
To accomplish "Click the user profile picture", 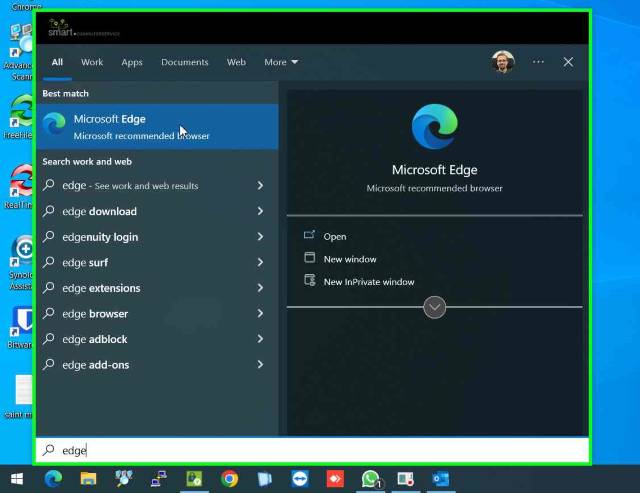I will [x=503, y=62].
